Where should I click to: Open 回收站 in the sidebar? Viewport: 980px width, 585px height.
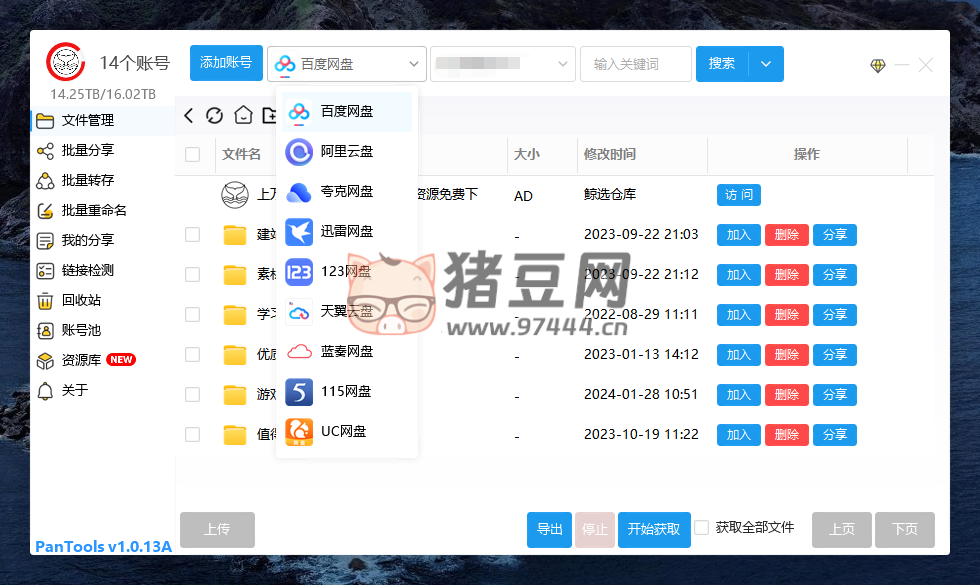(x=103, y=301)
